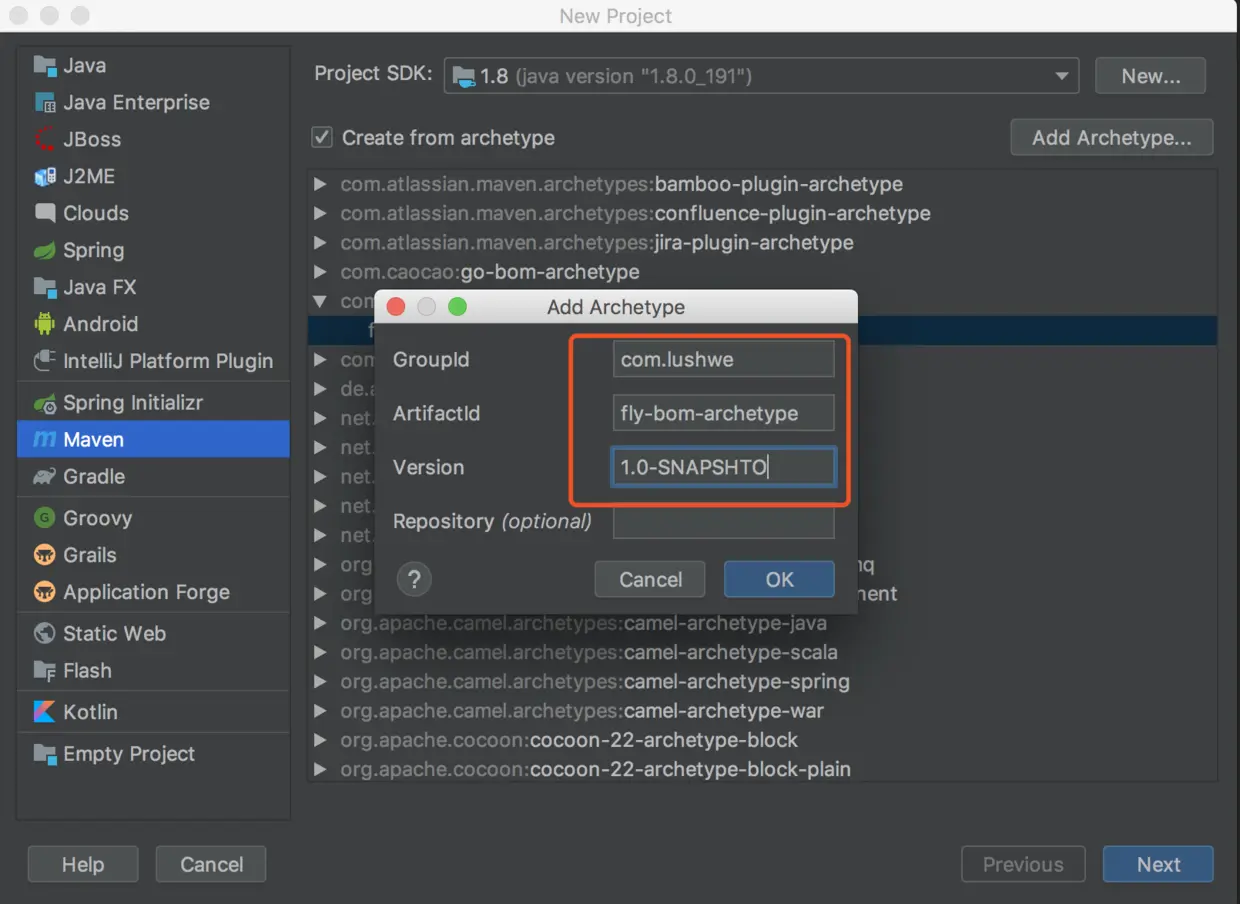
Task: Click the Add Archetype... button
Action: [1112, 138]
